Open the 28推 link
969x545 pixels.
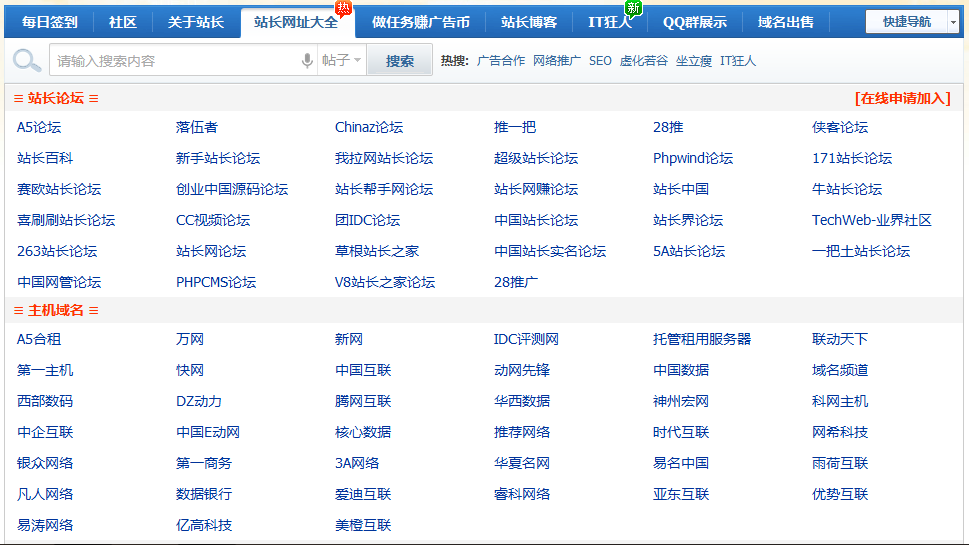click(668, 127)
